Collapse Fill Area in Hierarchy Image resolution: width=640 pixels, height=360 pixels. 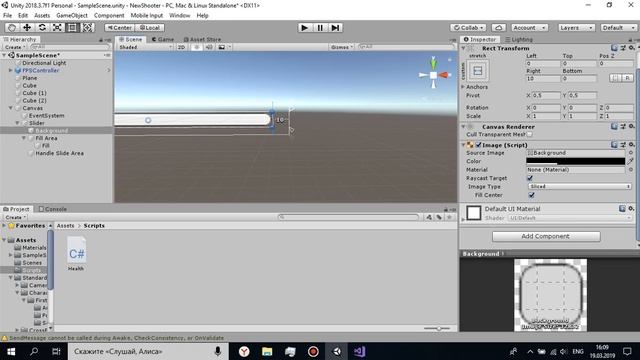click(x=24, y=138)
